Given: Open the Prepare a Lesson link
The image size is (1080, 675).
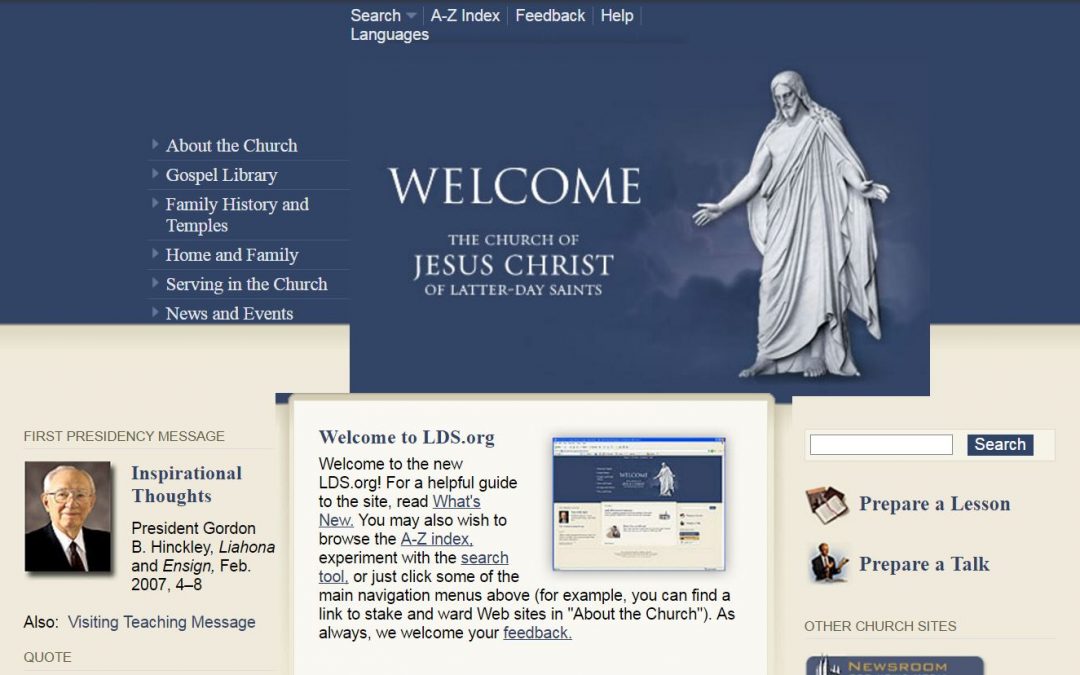Looking at the screenshot, I should 934,503.
